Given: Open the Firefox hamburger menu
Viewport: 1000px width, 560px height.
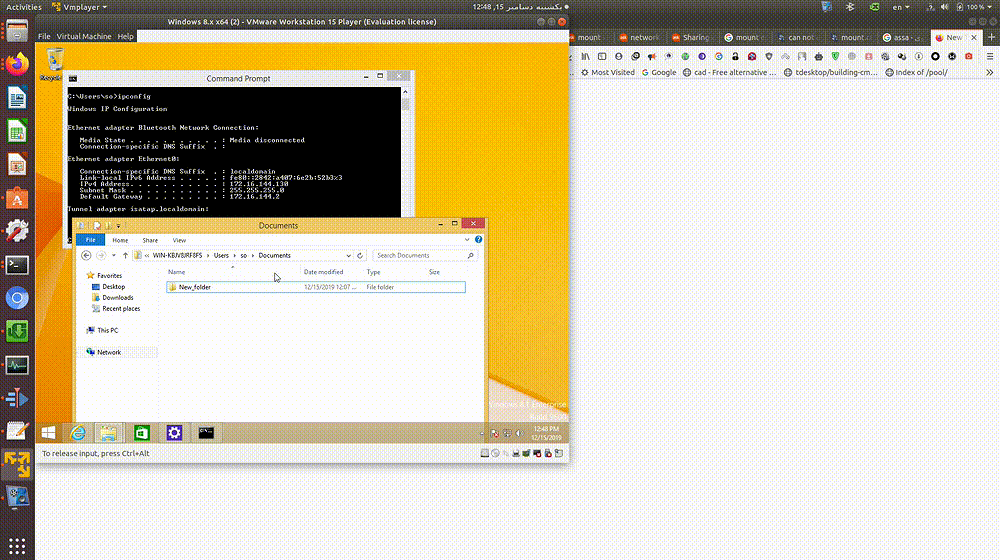Looking at the screenshot, I should (990, 56).
